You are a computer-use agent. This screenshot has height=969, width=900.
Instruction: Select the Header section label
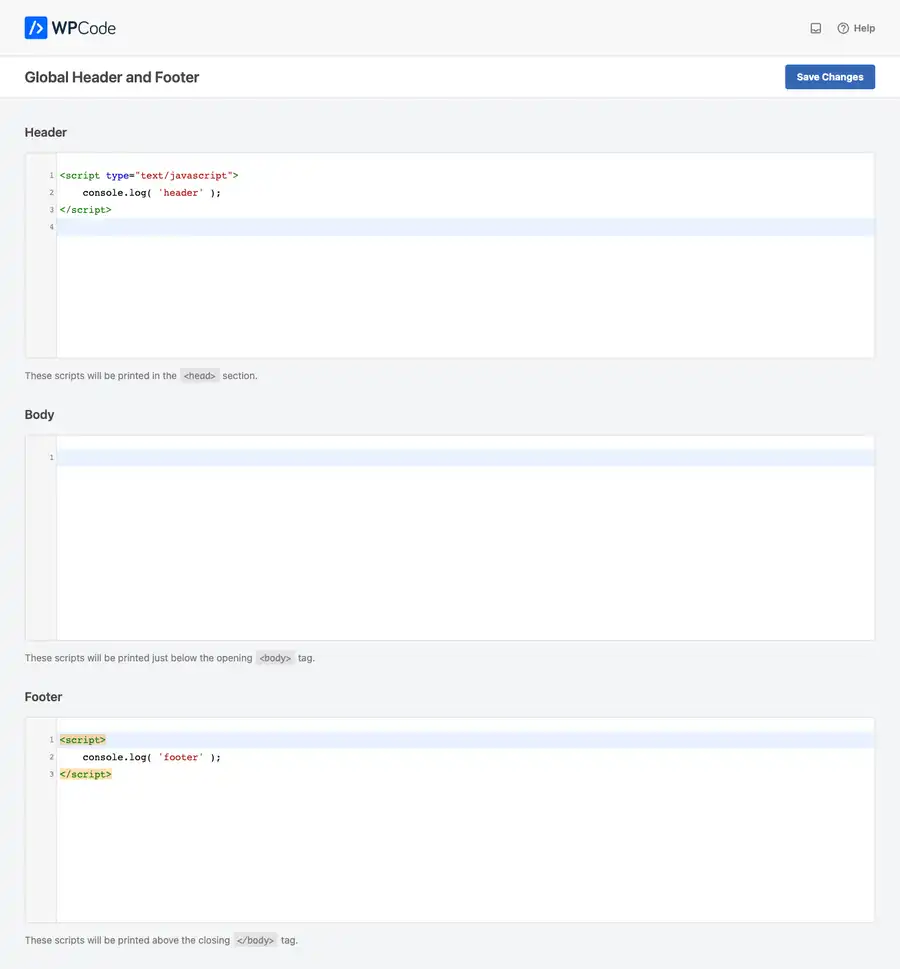tap(45, 132)
